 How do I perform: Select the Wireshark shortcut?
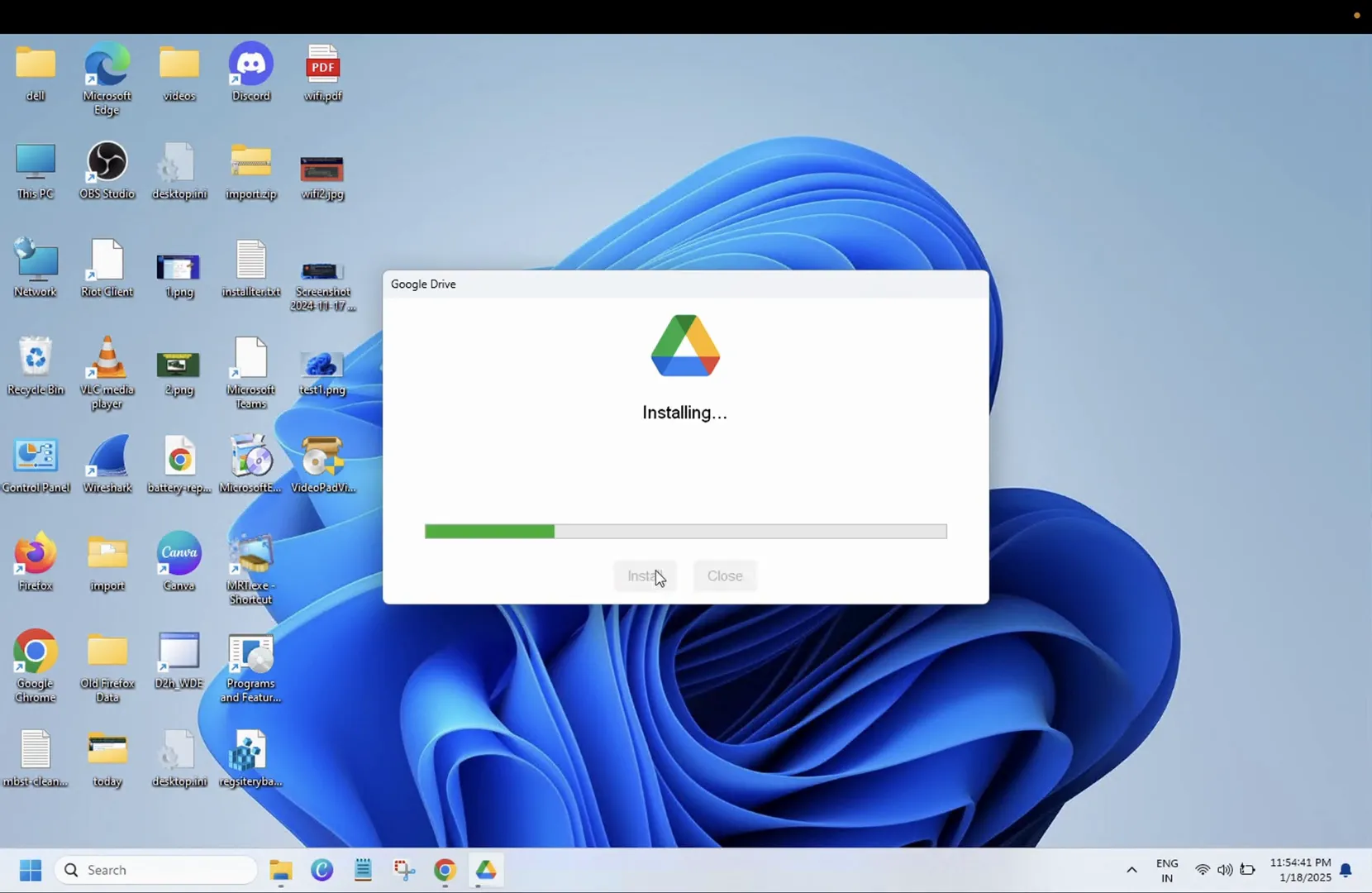click(x=107, y=465)
